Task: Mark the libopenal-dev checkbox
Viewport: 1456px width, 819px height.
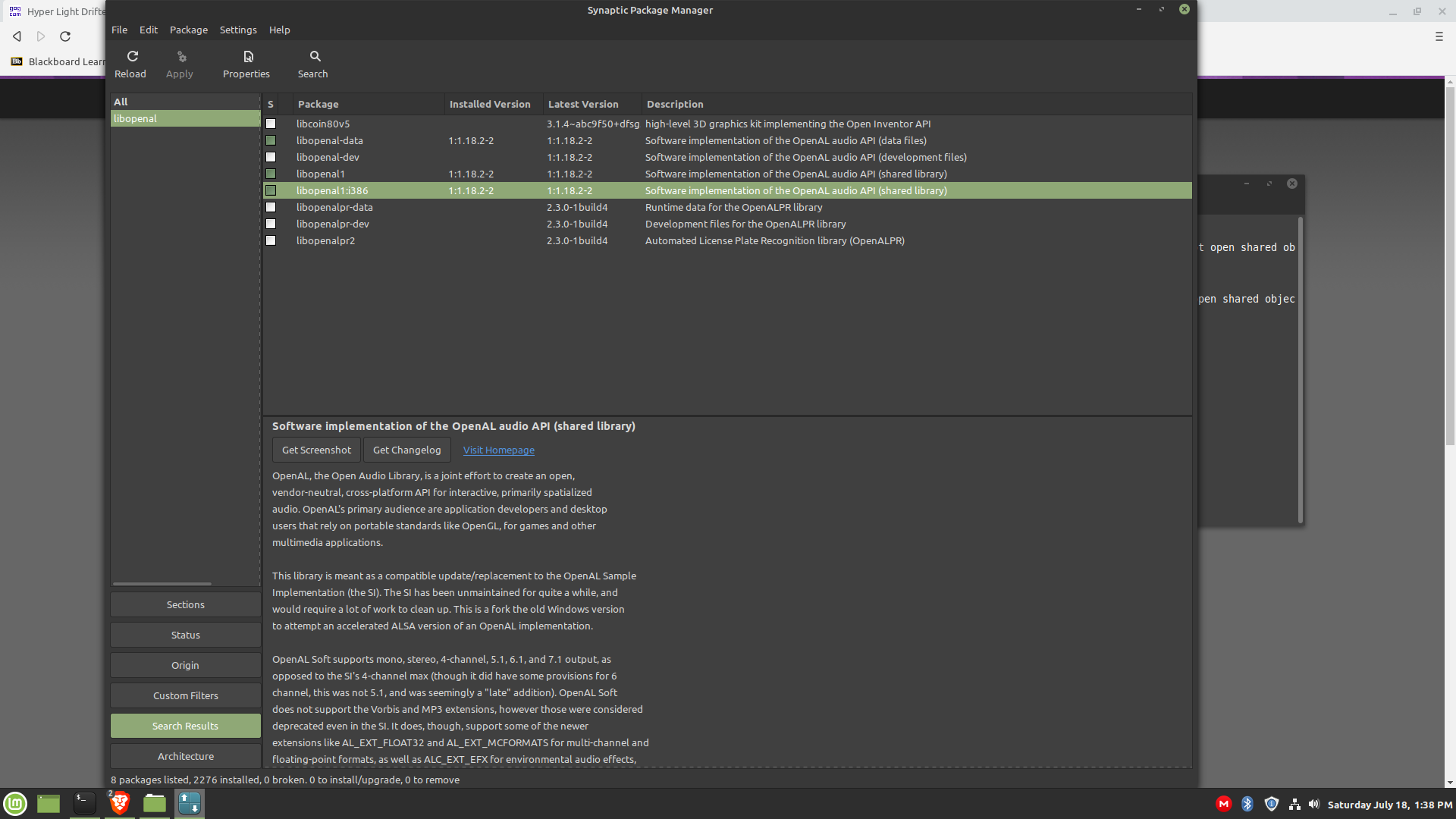Action: click(x=271, y=157)
